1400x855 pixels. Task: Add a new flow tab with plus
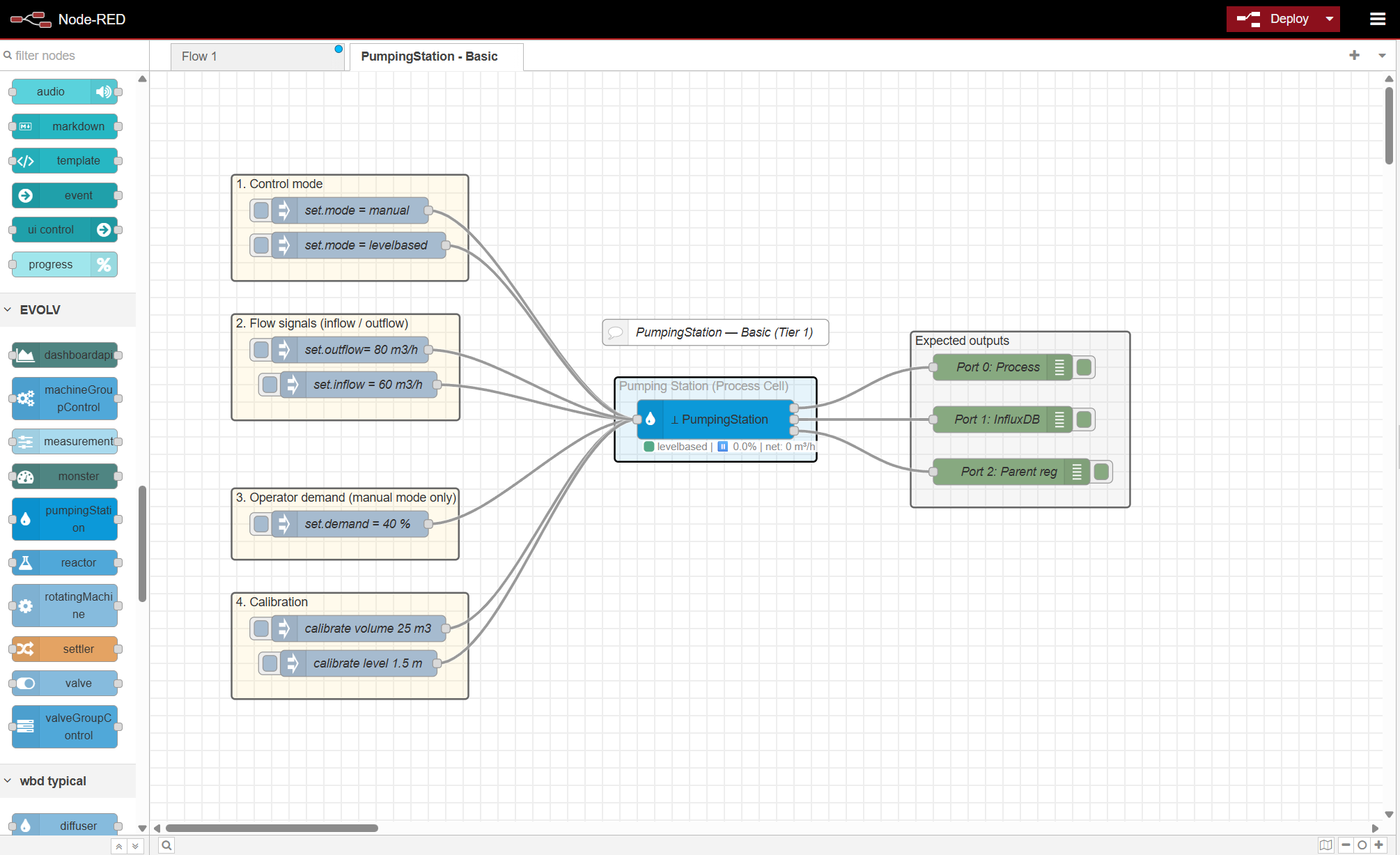[x=1354, y=55]
